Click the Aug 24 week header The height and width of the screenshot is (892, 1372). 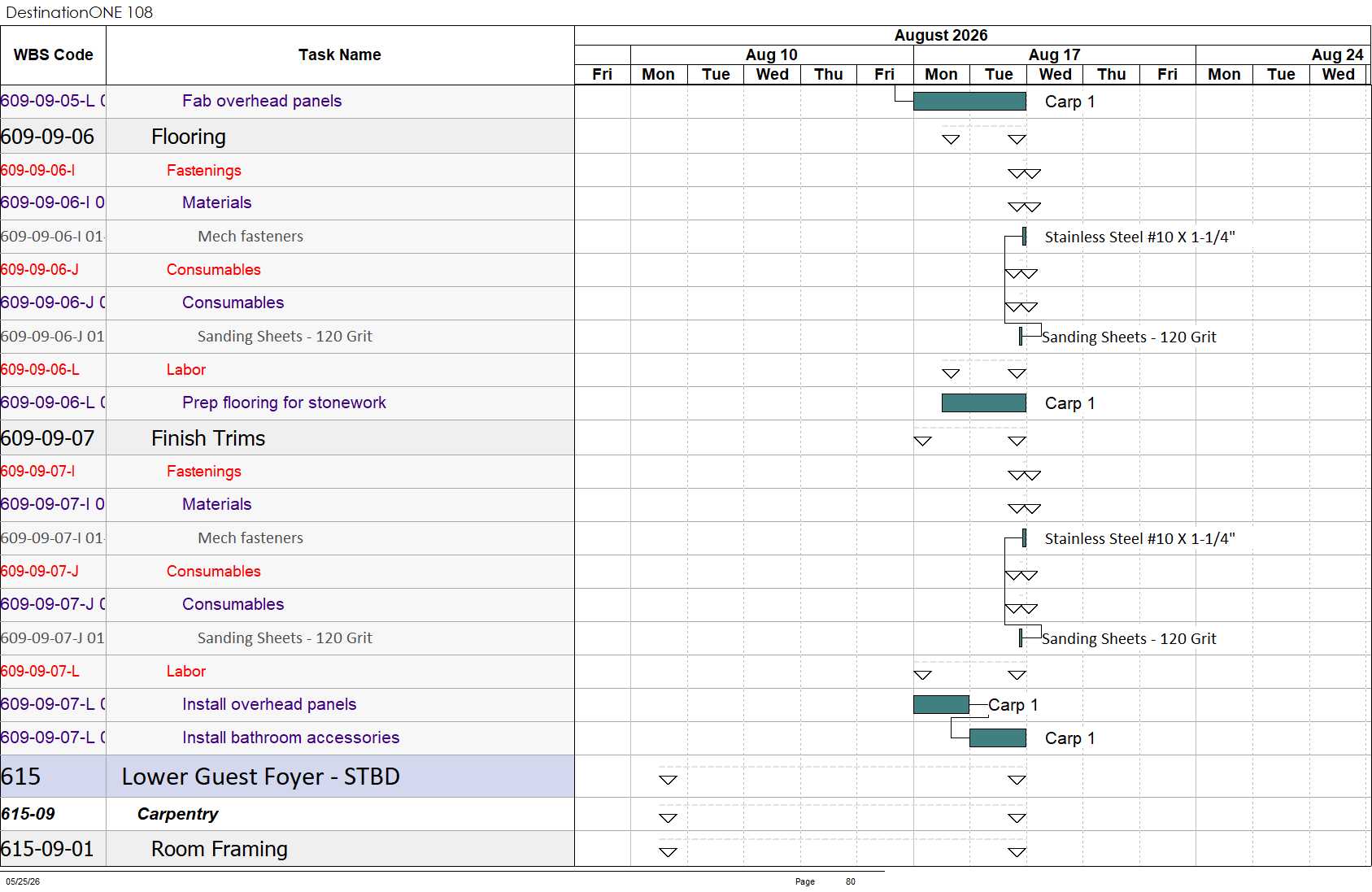(x=1338, y=54)
